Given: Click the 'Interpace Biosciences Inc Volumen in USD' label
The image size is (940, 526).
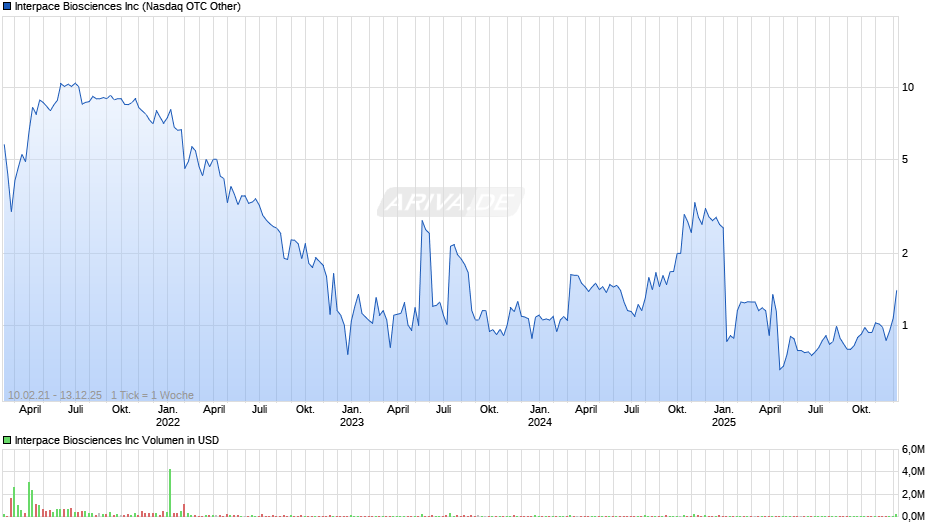Looking at the screenshot, I should coord(117,440).
